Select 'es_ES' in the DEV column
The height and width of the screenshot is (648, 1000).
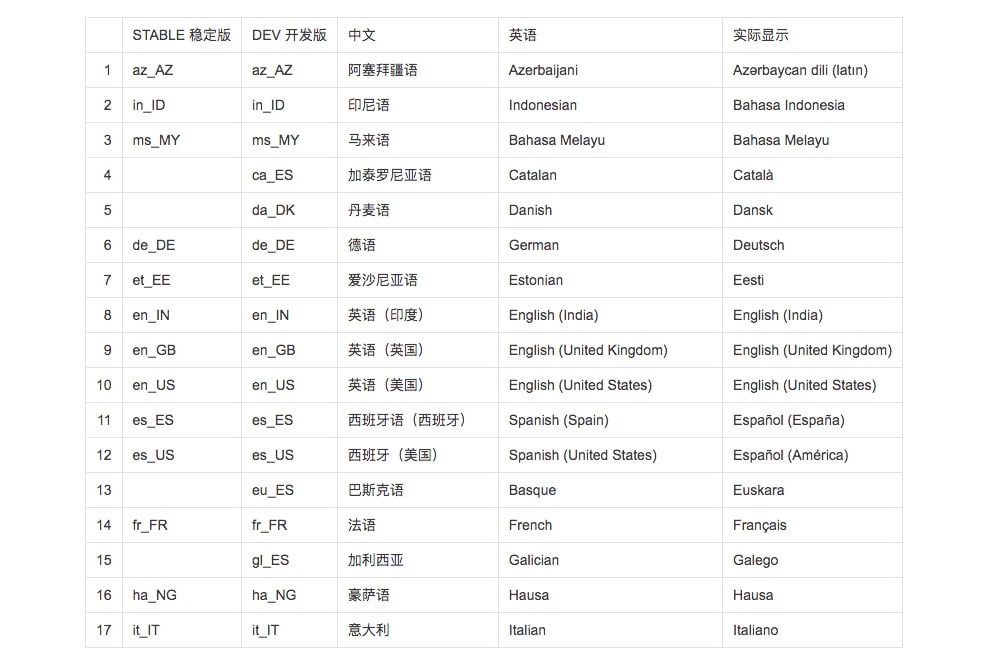pos(290,421)
